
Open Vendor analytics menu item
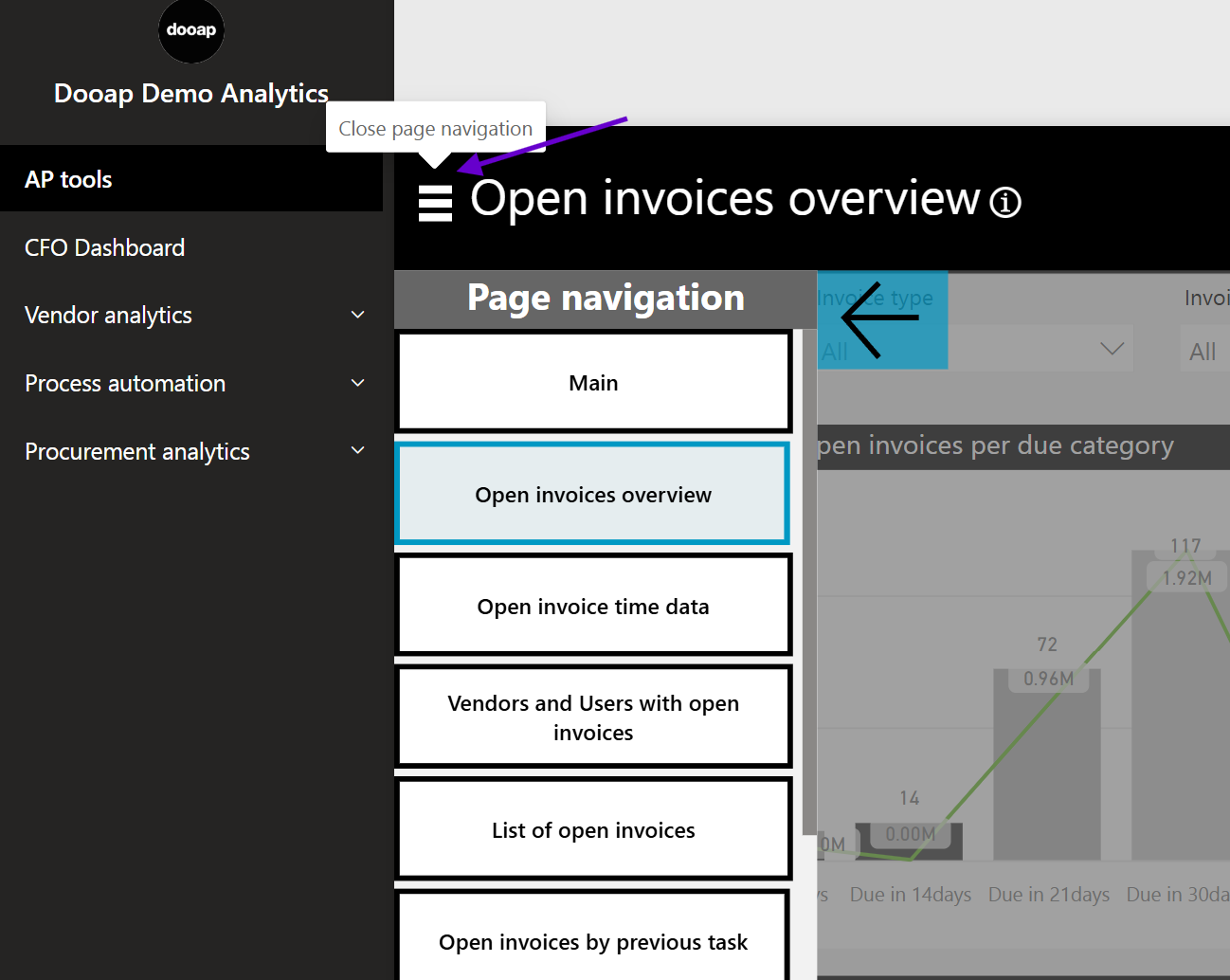[x=108, y=315]
